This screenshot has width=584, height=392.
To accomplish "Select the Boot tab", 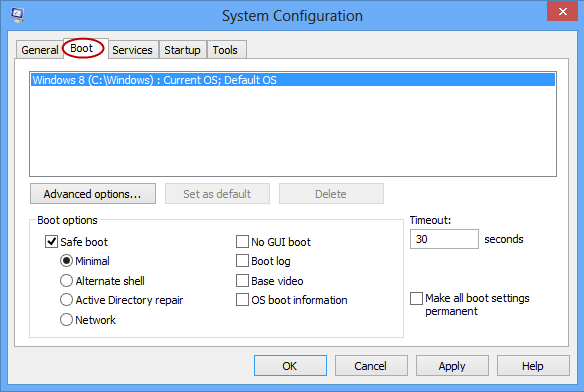I will tap(82, 48).
